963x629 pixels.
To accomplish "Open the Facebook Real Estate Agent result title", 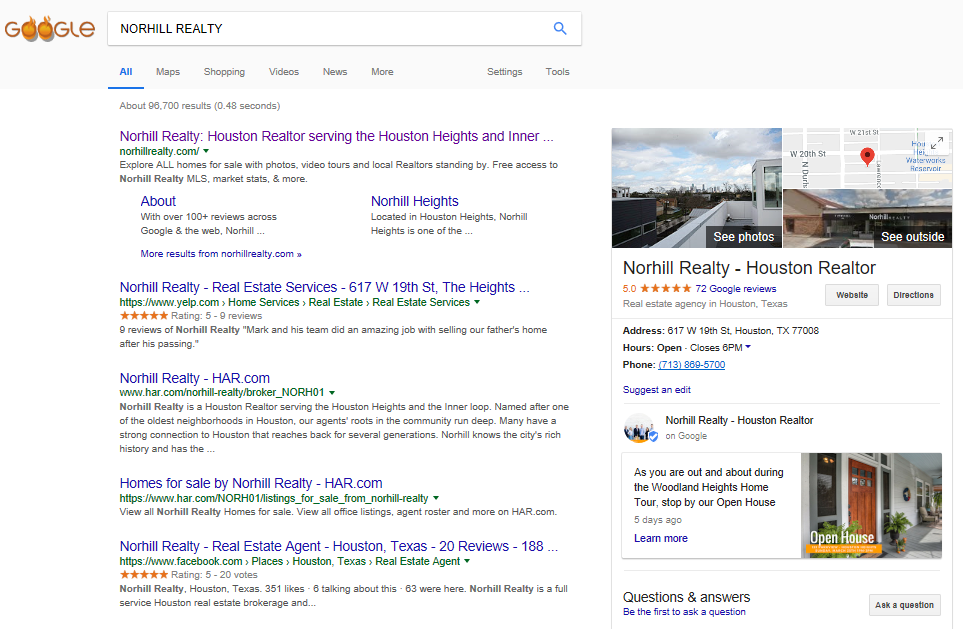I will point(338,546).
